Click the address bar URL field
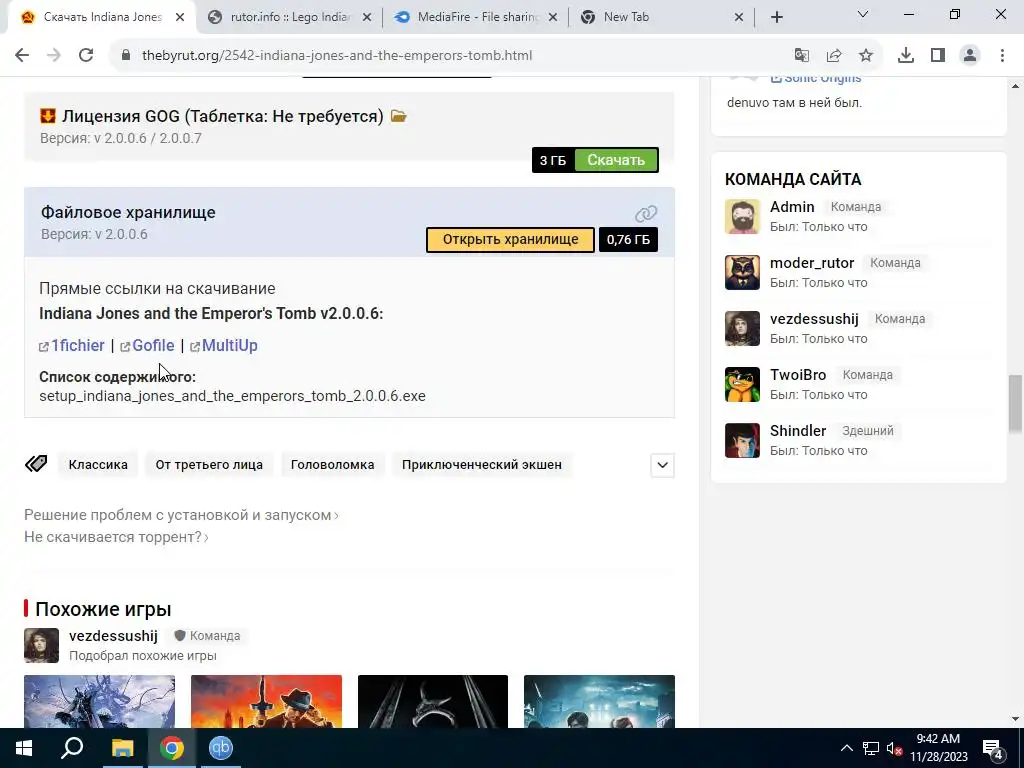 click(x=451, y=56)
